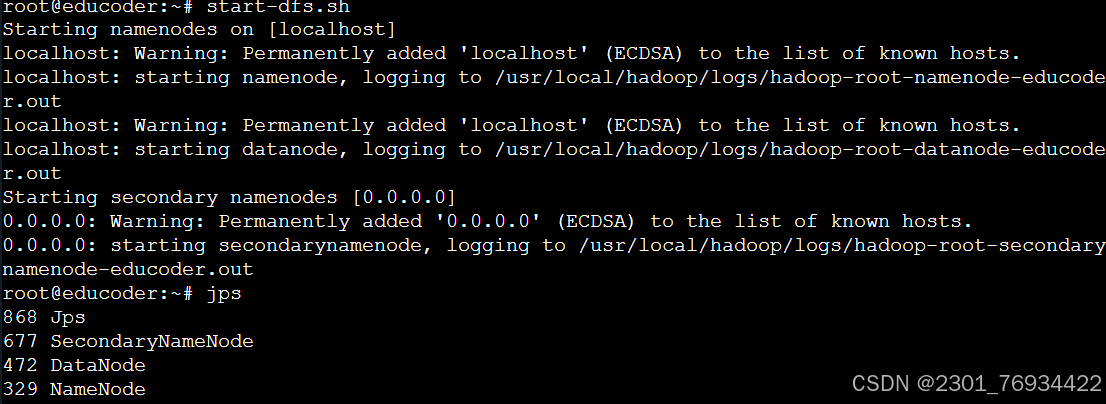Click the '0.0.0.0' ECDSA warning line
This screenshot has width=1106, height=404.
[487, 221]
